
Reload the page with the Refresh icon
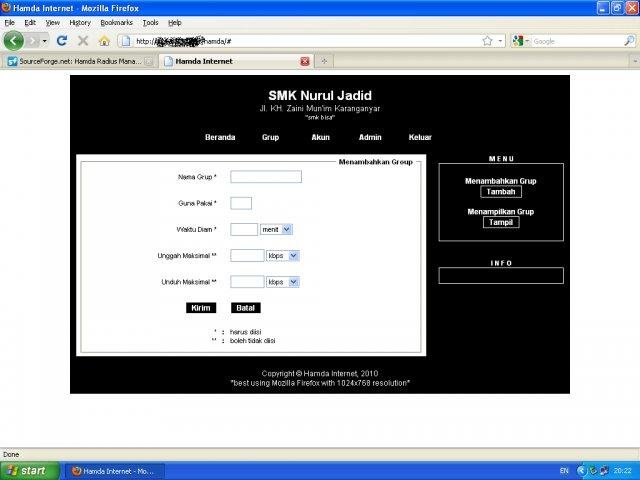(x=62, y=40)
